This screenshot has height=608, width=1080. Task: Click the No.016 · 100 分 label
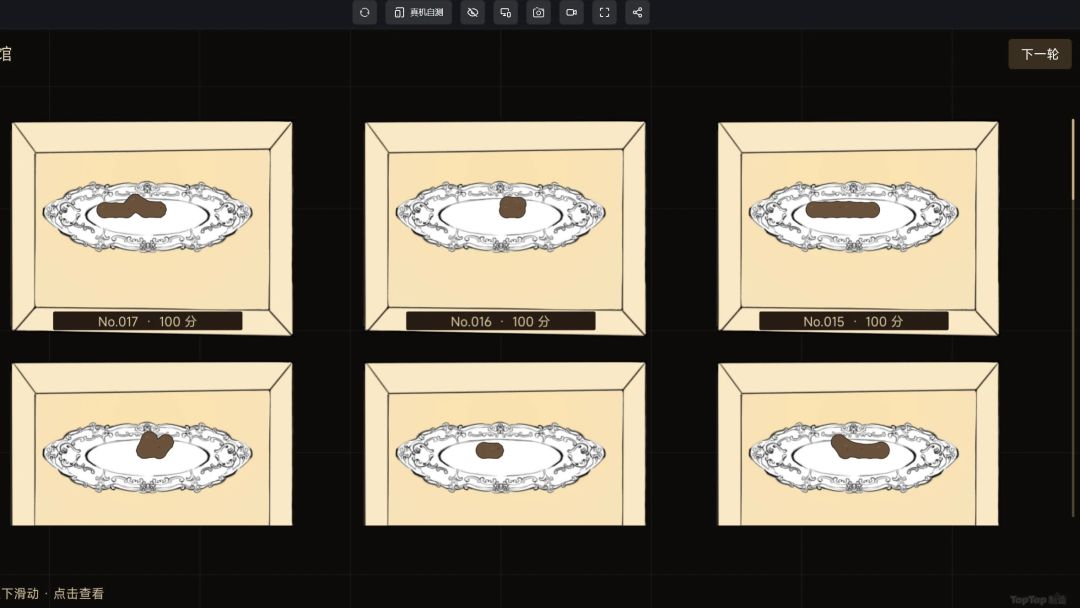pos(501,321)
